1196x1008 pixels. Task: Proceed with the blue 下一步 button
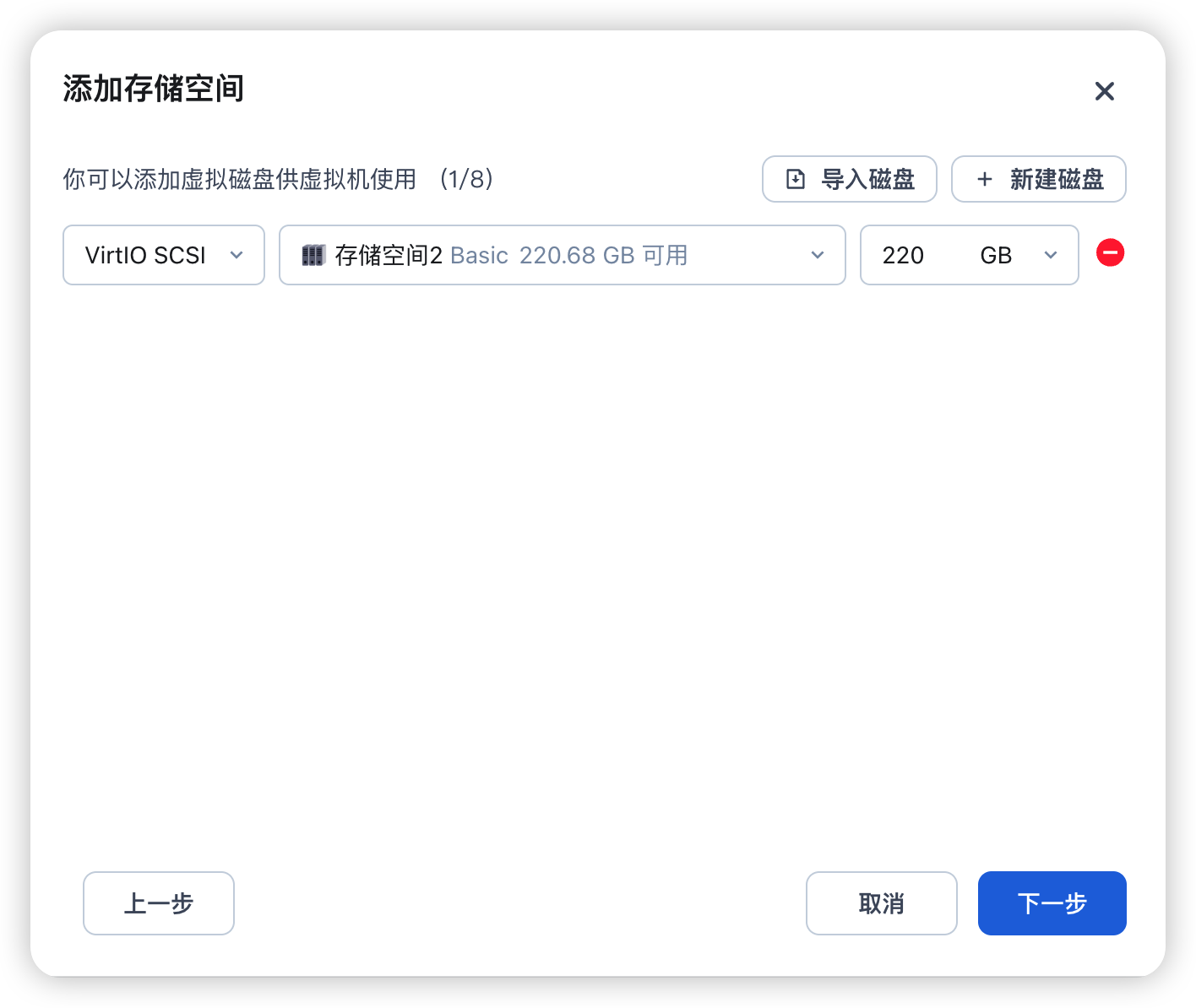coord(1052,903)
